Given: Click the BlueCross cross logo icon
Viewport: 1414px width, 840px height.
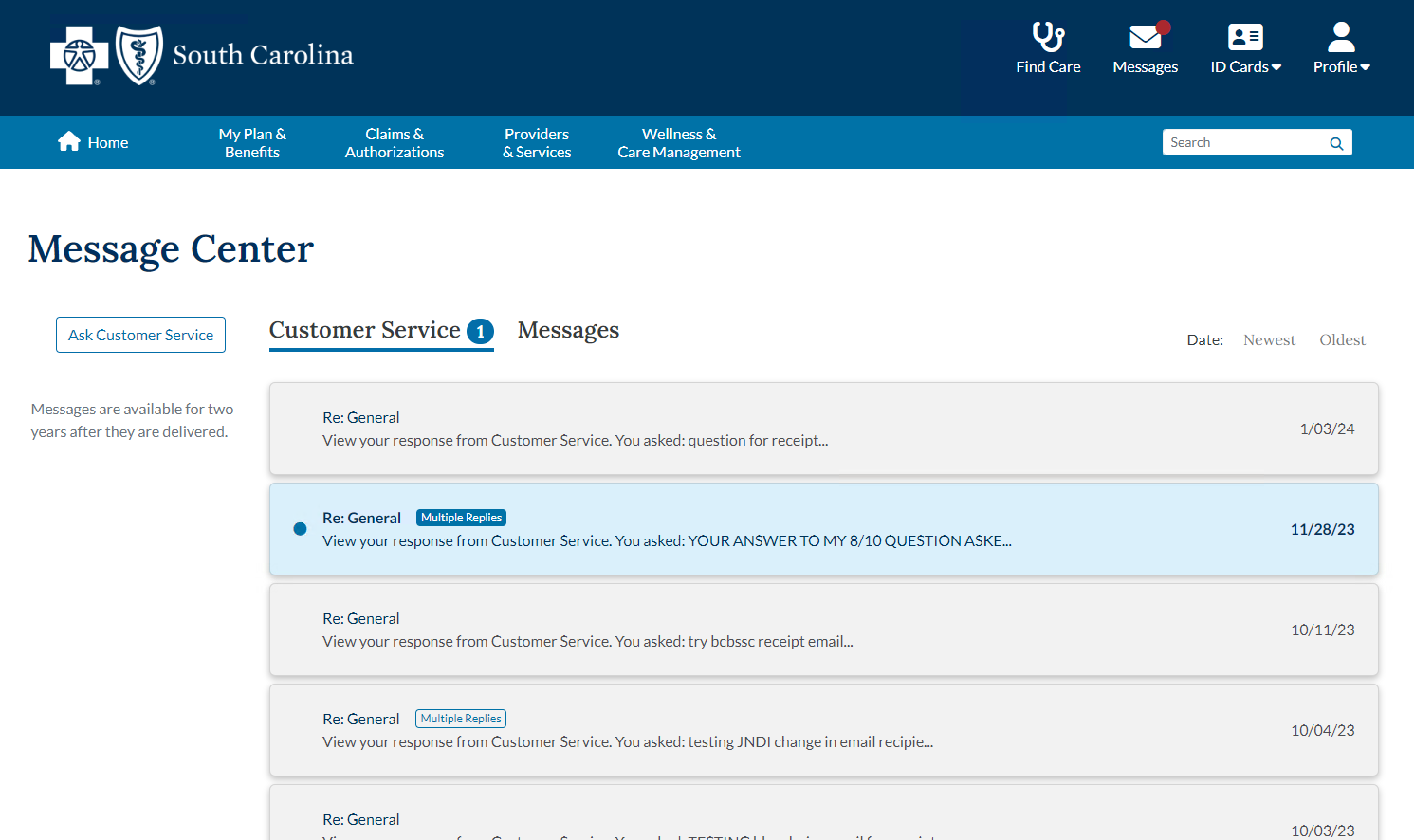Looking at the screenshot, I should point(80,56).
